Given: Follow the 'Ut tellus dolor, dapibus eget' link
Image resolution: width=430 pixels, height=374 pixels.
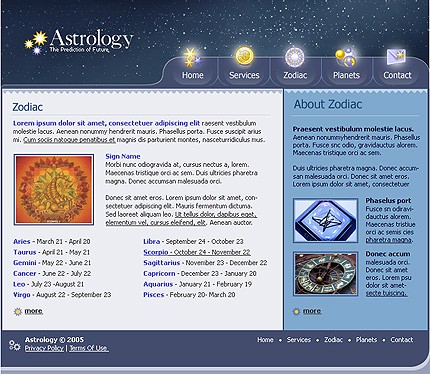Looking at the screenshot, I should coord(215,214).
